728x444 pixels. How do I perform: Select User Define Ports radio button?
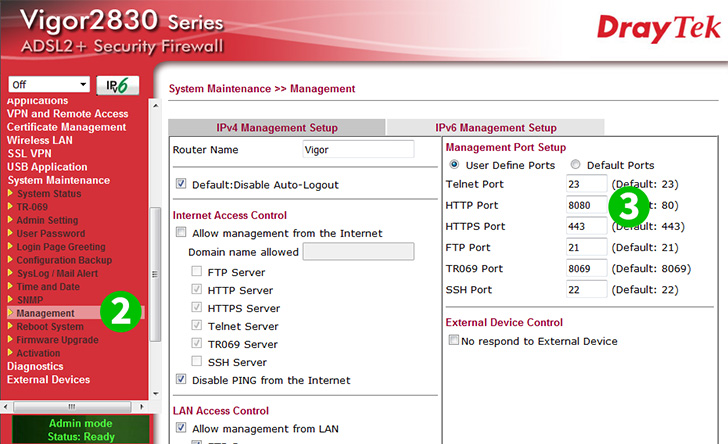click(x=454, y=164)
